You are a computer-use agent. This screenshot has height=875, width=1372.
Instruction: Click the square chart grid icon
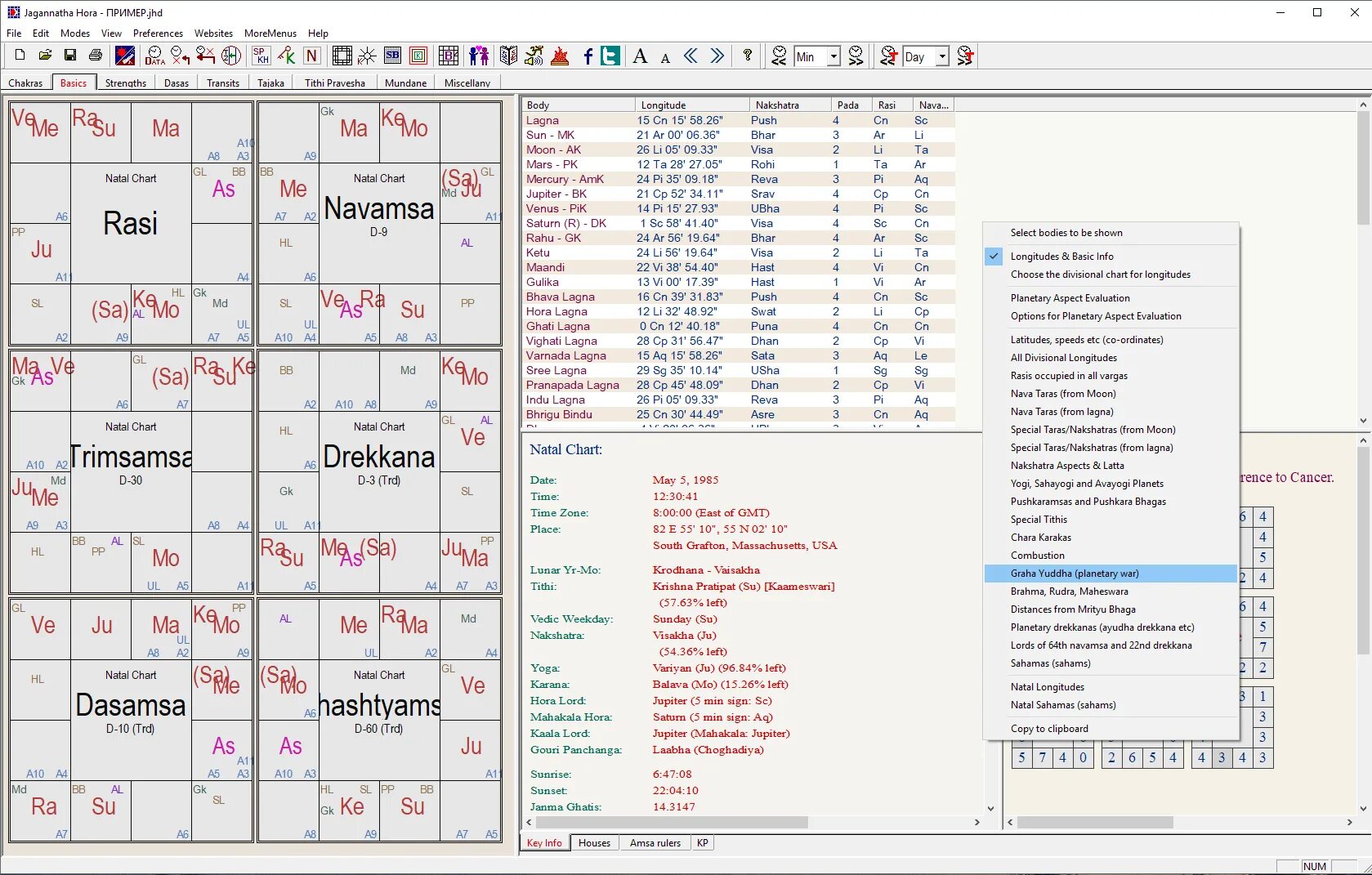[342, 56]
